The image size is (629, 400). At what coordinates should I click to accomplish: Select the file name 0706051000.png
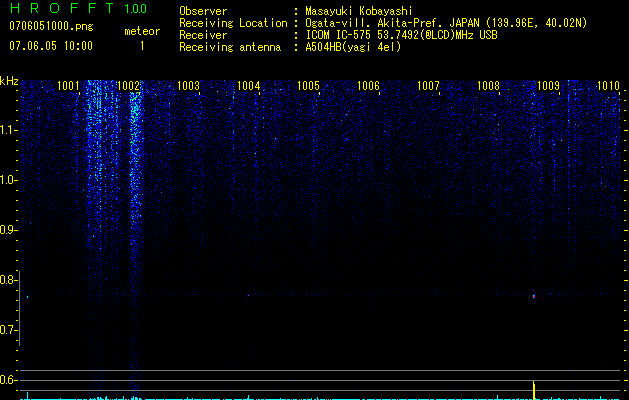(51, 27)
